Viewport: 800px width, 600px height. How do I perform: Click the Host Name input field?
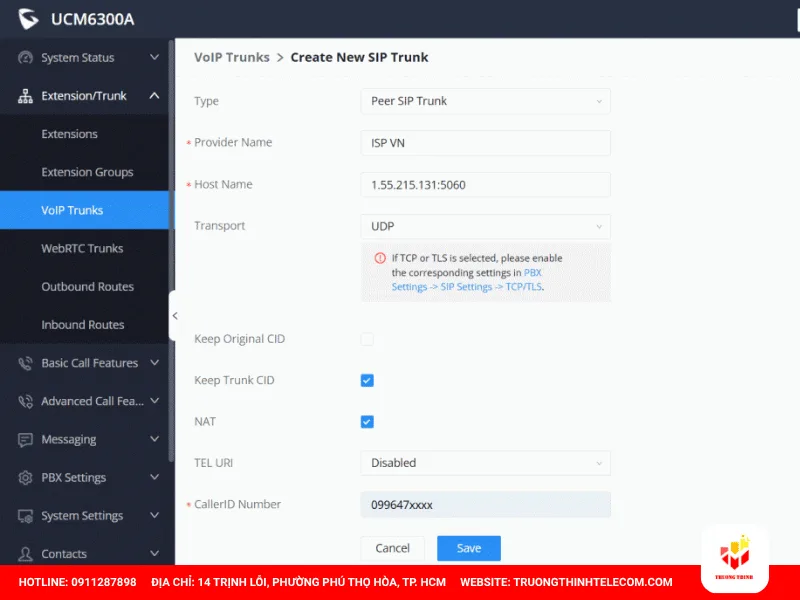(485, 185)
